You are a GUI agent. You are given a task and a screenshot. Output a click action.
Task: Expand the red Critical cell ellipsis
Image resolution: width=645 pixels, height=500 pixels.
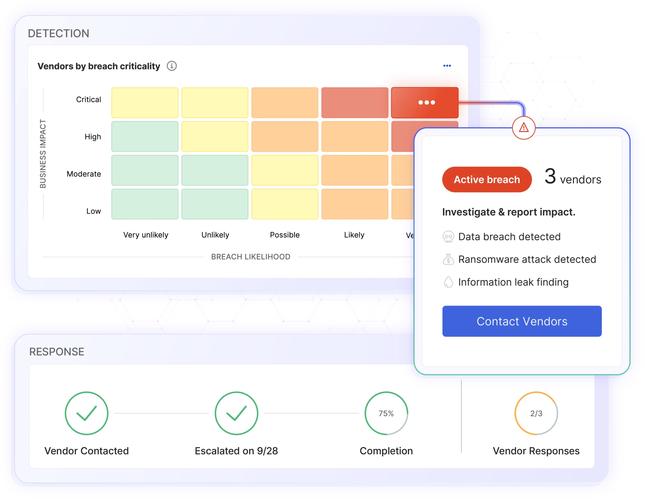pos(426,102)
